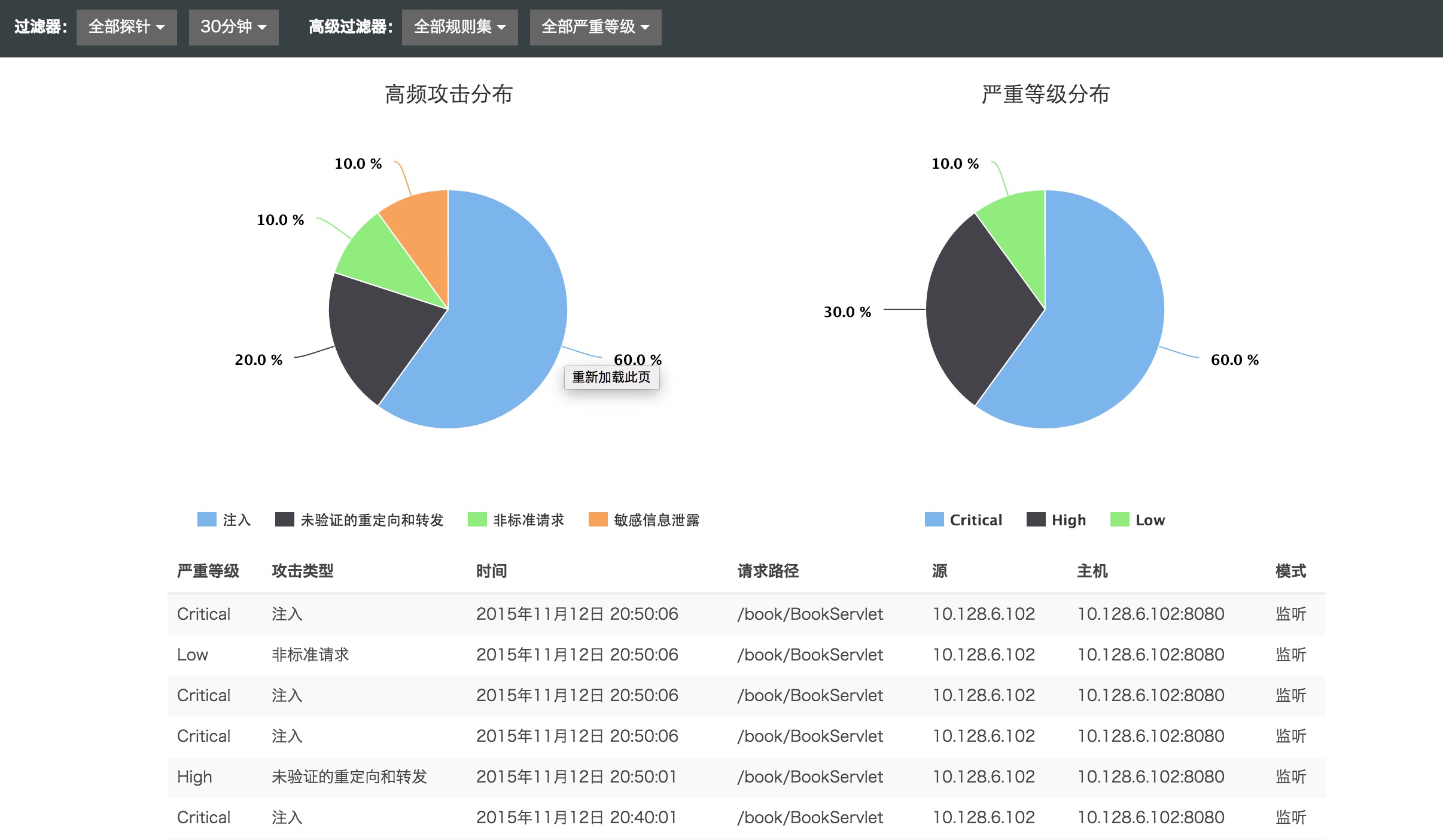Open the 全部规则集 ruleset dropdown
The image size is (1443, 840).
[x=459, y=27]
